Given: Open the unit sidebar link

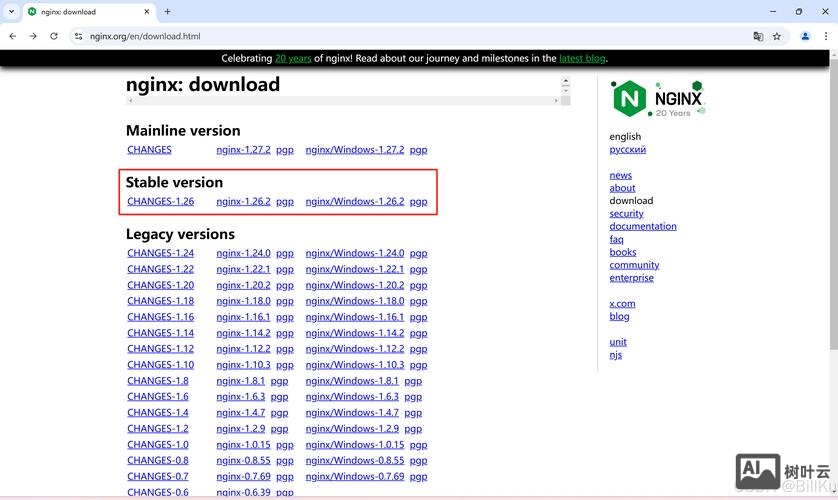Looking at the screenshot, I should pyautogui.click(x=618, y=342).
